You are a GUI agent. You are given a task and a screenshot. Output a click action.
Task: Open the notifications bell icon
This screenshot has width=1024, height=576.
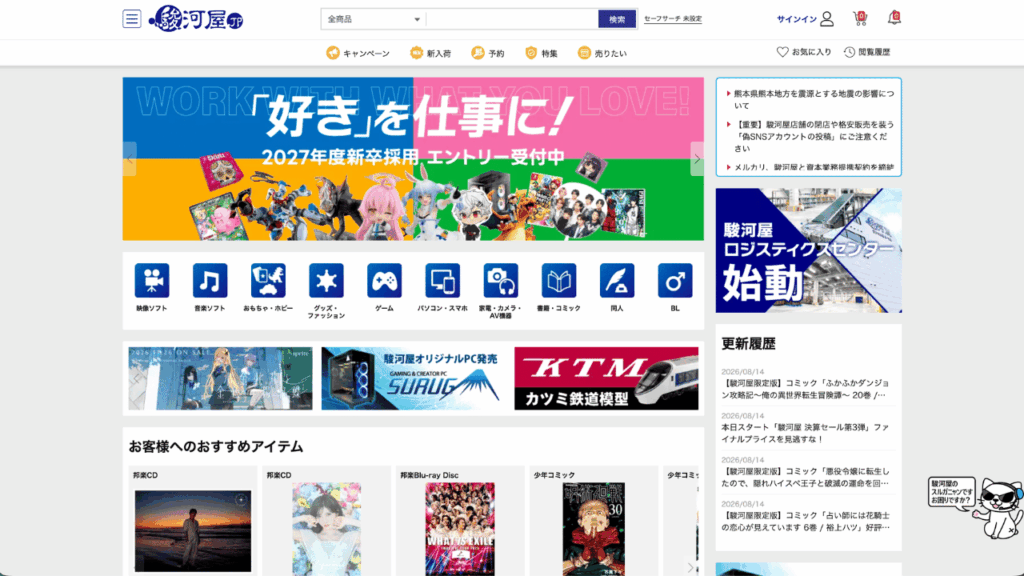894,18
